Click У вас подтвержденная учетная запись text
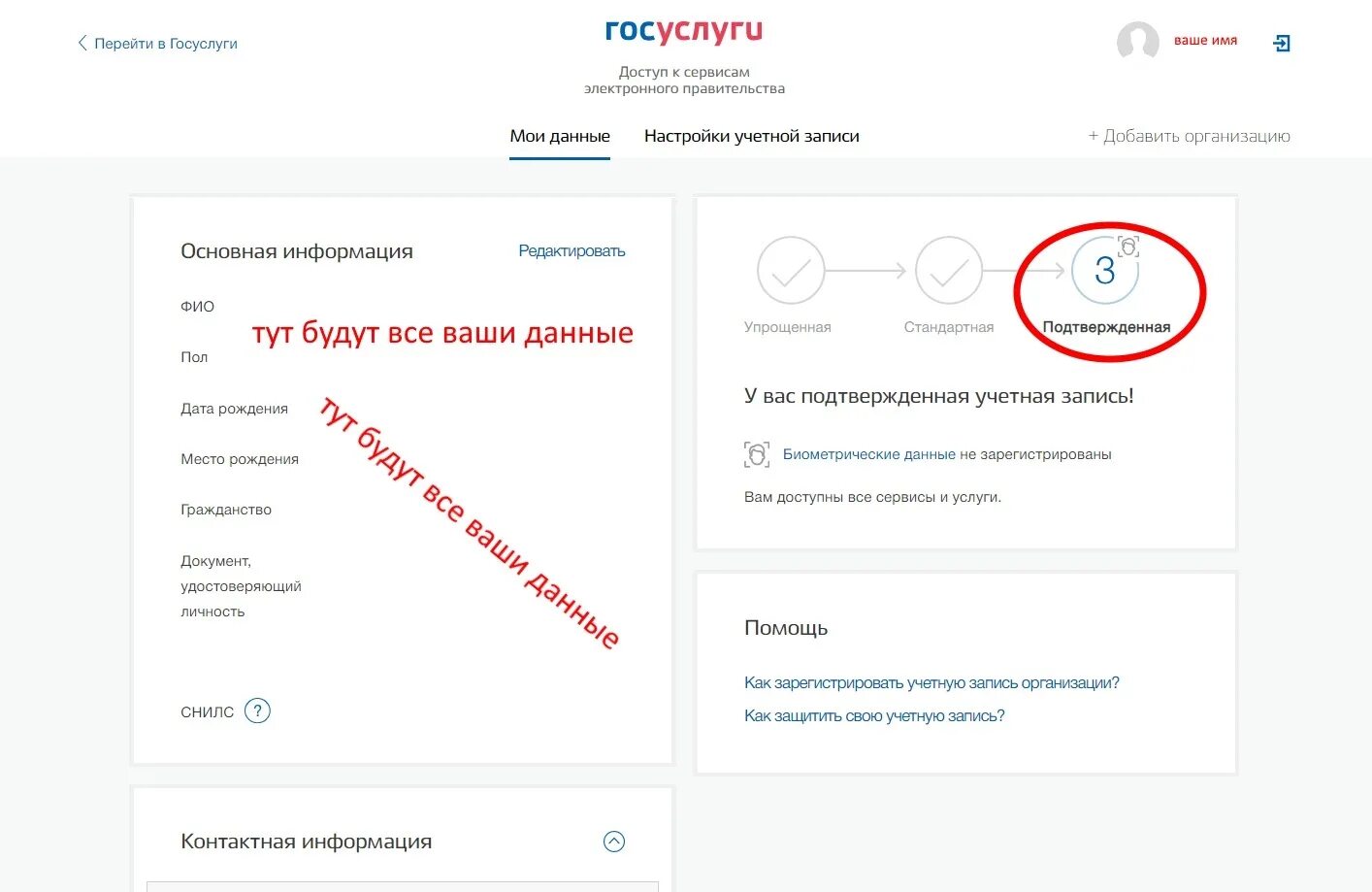 click(x=939, y=396)
